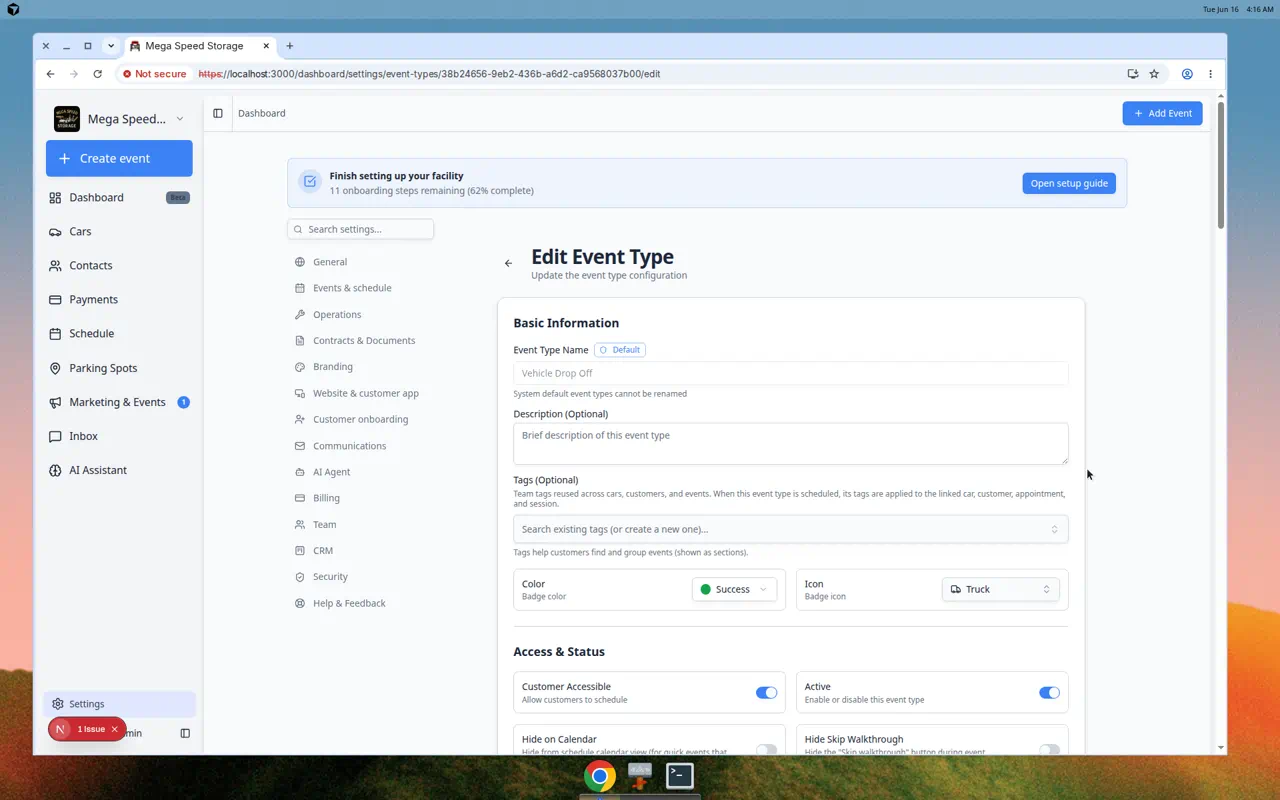Toggle the Active switch off

1049,693
